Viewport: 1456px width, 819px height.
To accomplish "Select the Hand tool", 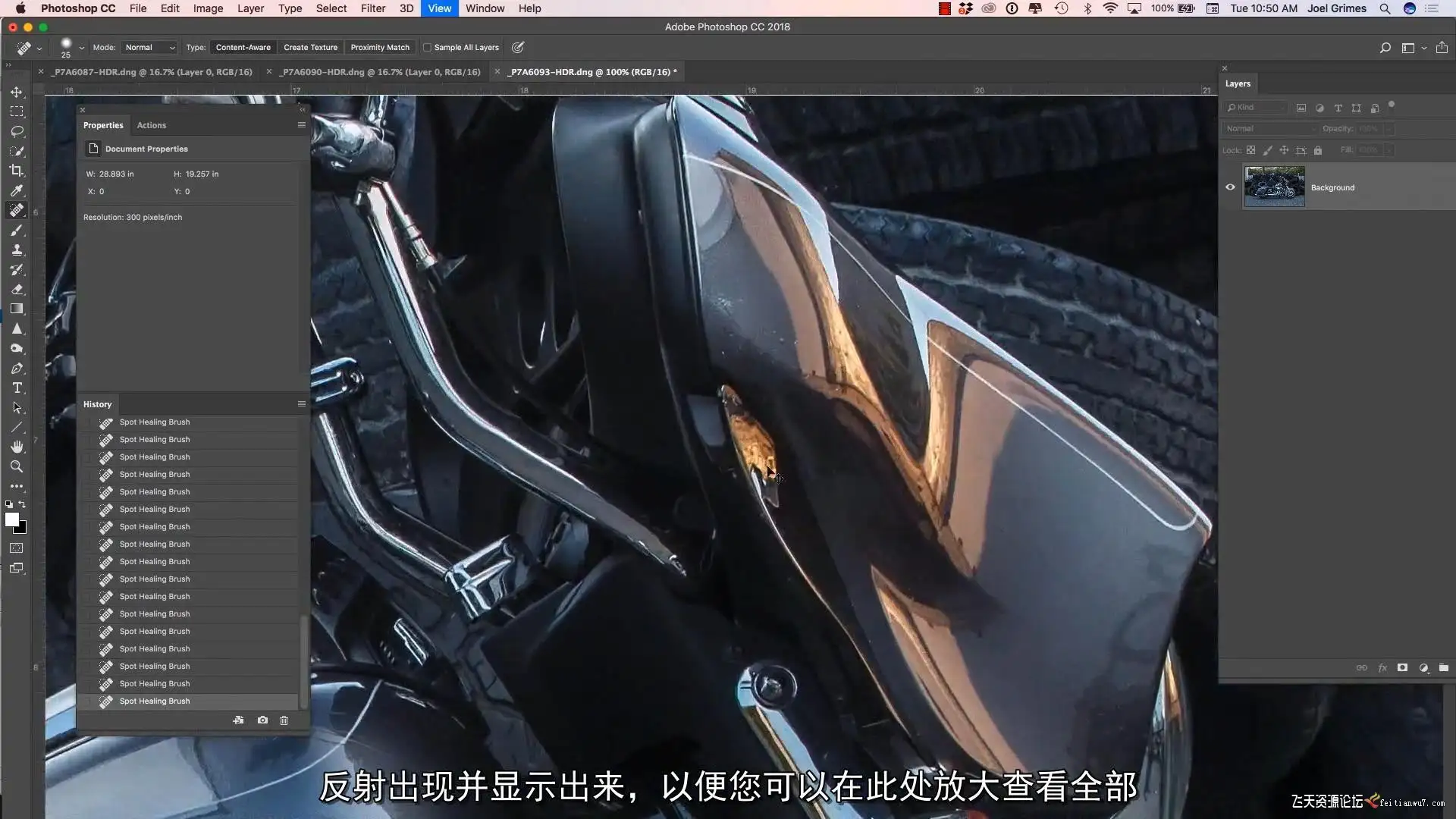I will pyautogui.click(x=17, y=447).
